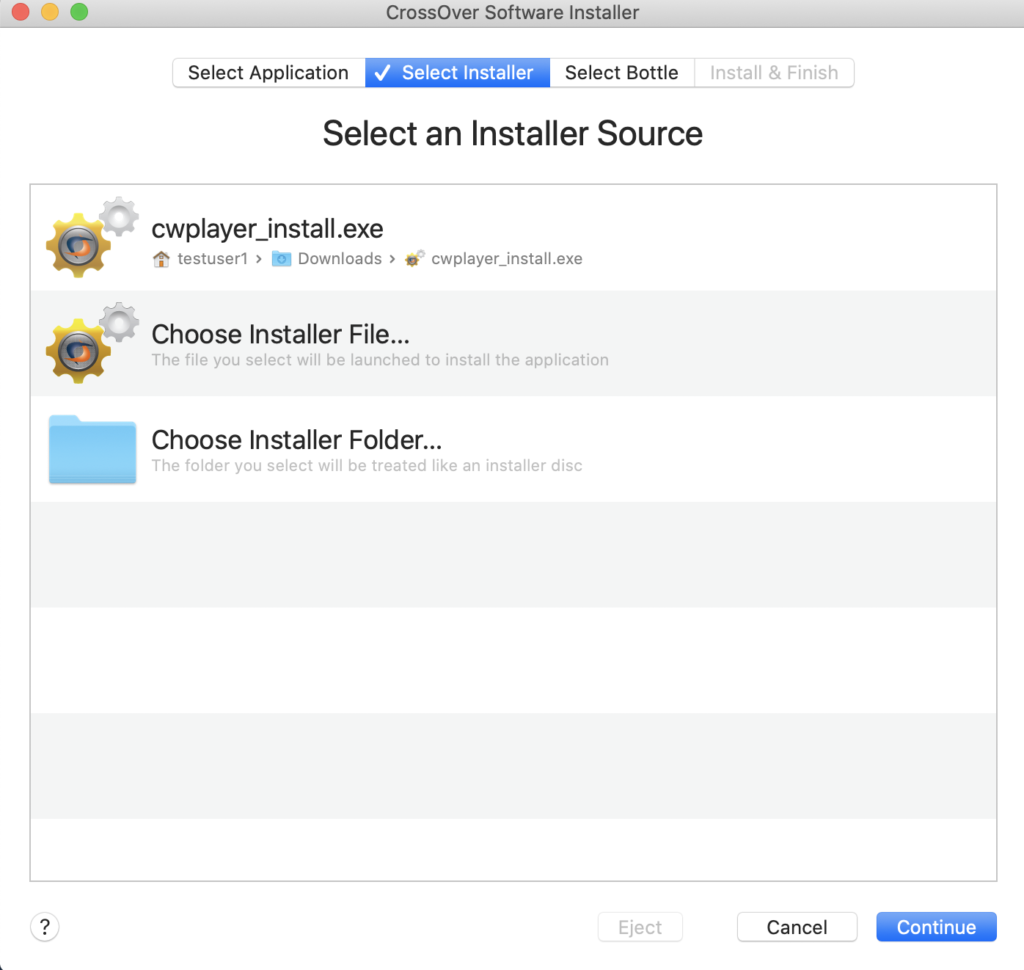Select the Choose Installer Folder... option
1024x970 pixels.
point(296,440)
